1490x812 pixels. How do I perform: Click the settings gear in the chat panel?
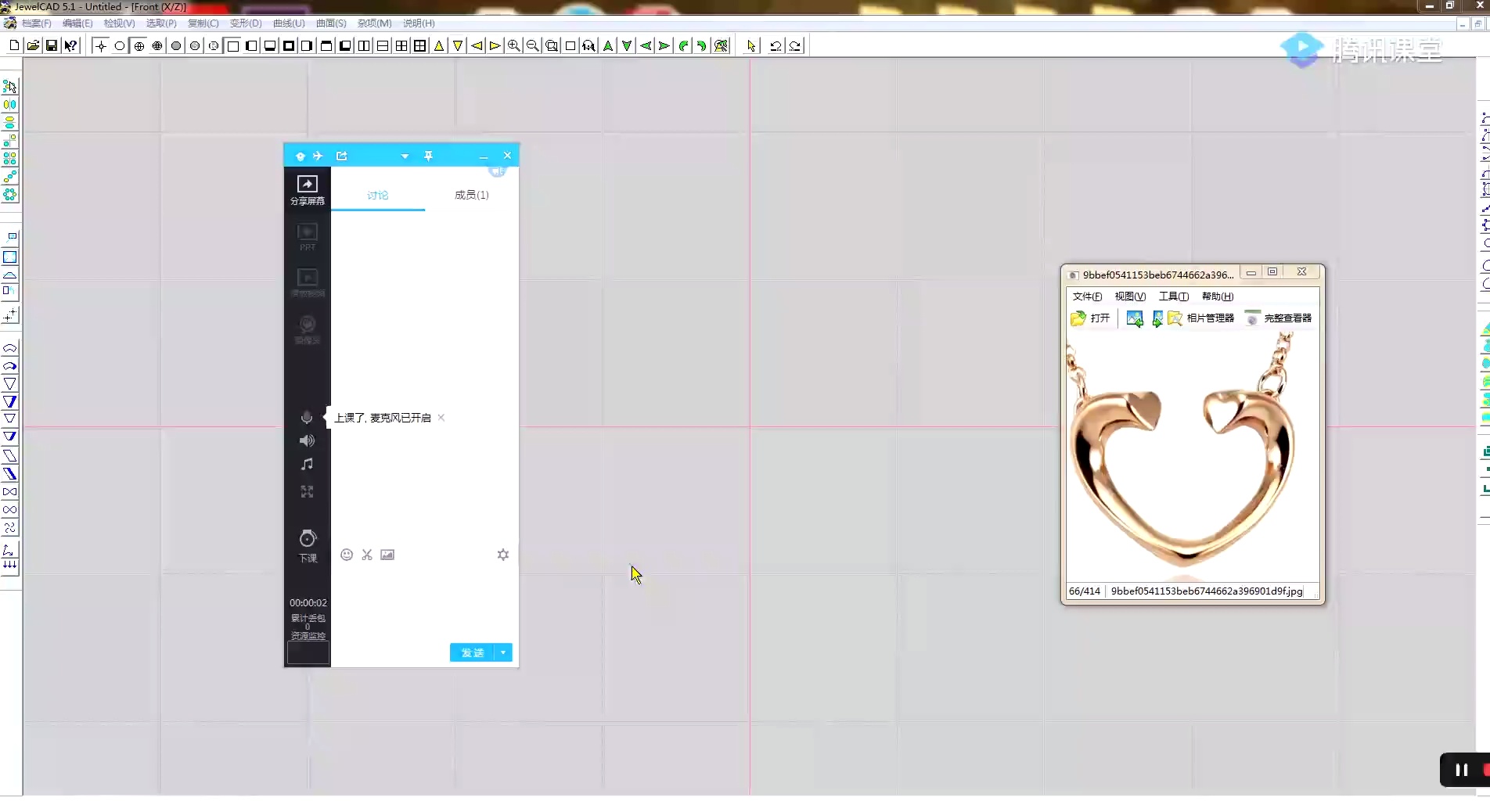pyautogui.click(x=503, y=555)
